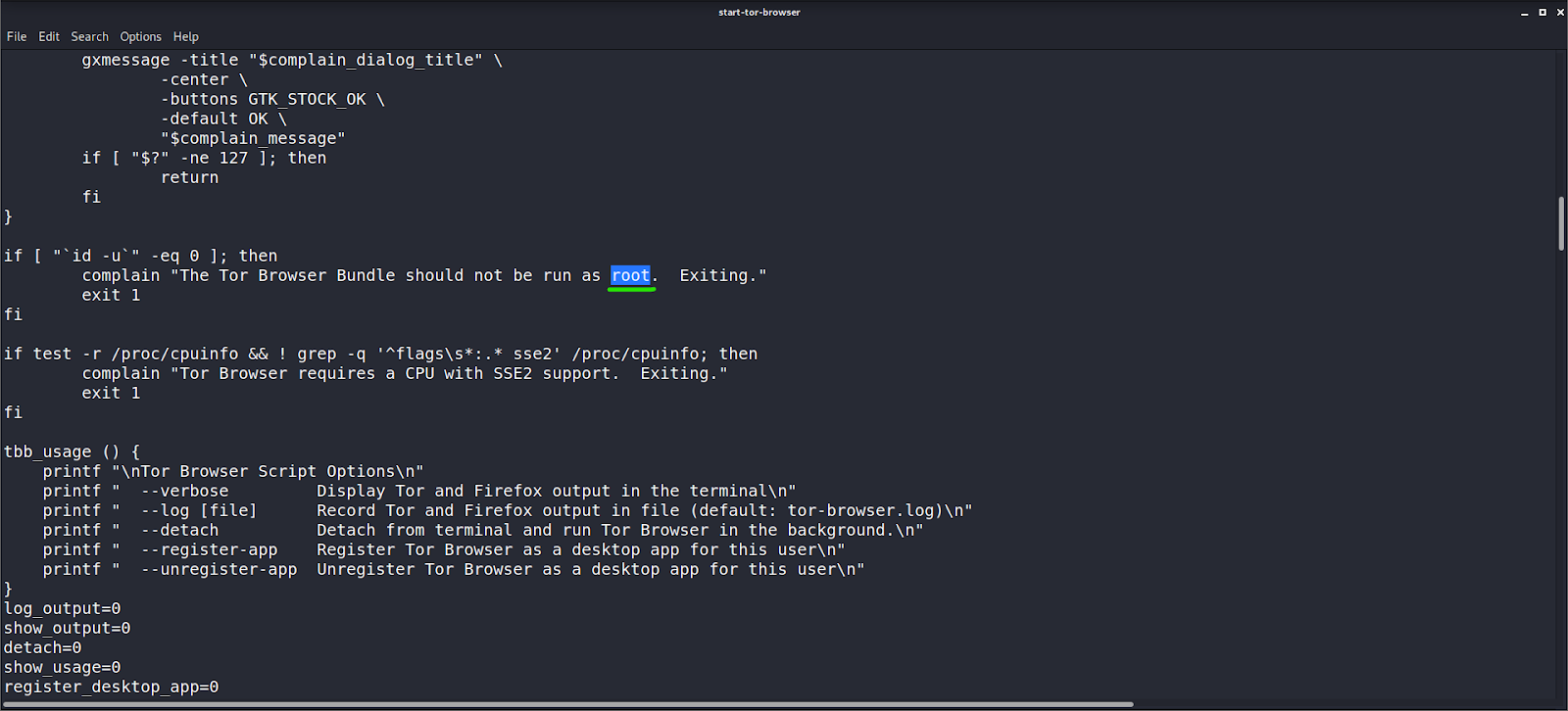Click the "register_desktop_app=0" line

click(x=112, y=687)
